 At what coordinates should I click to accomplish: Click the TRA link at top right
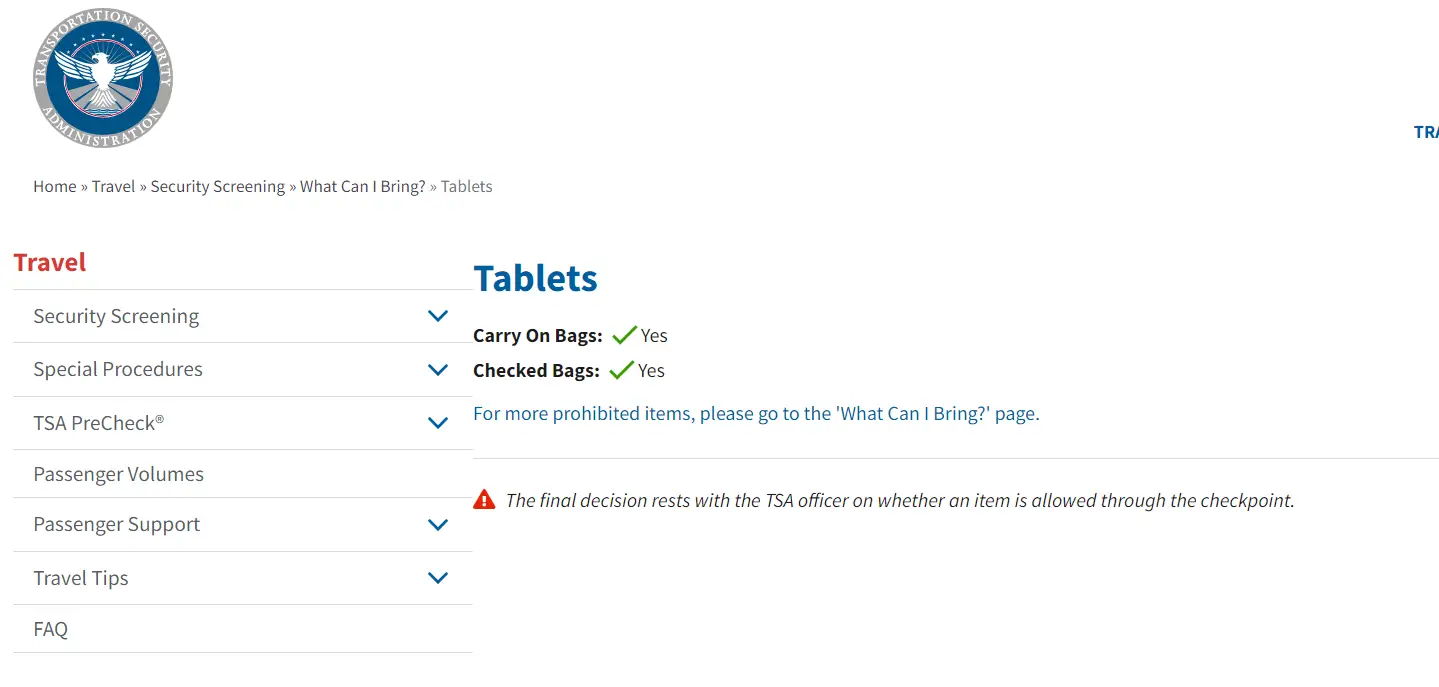pyautogui.click(x=1427, y=131)
